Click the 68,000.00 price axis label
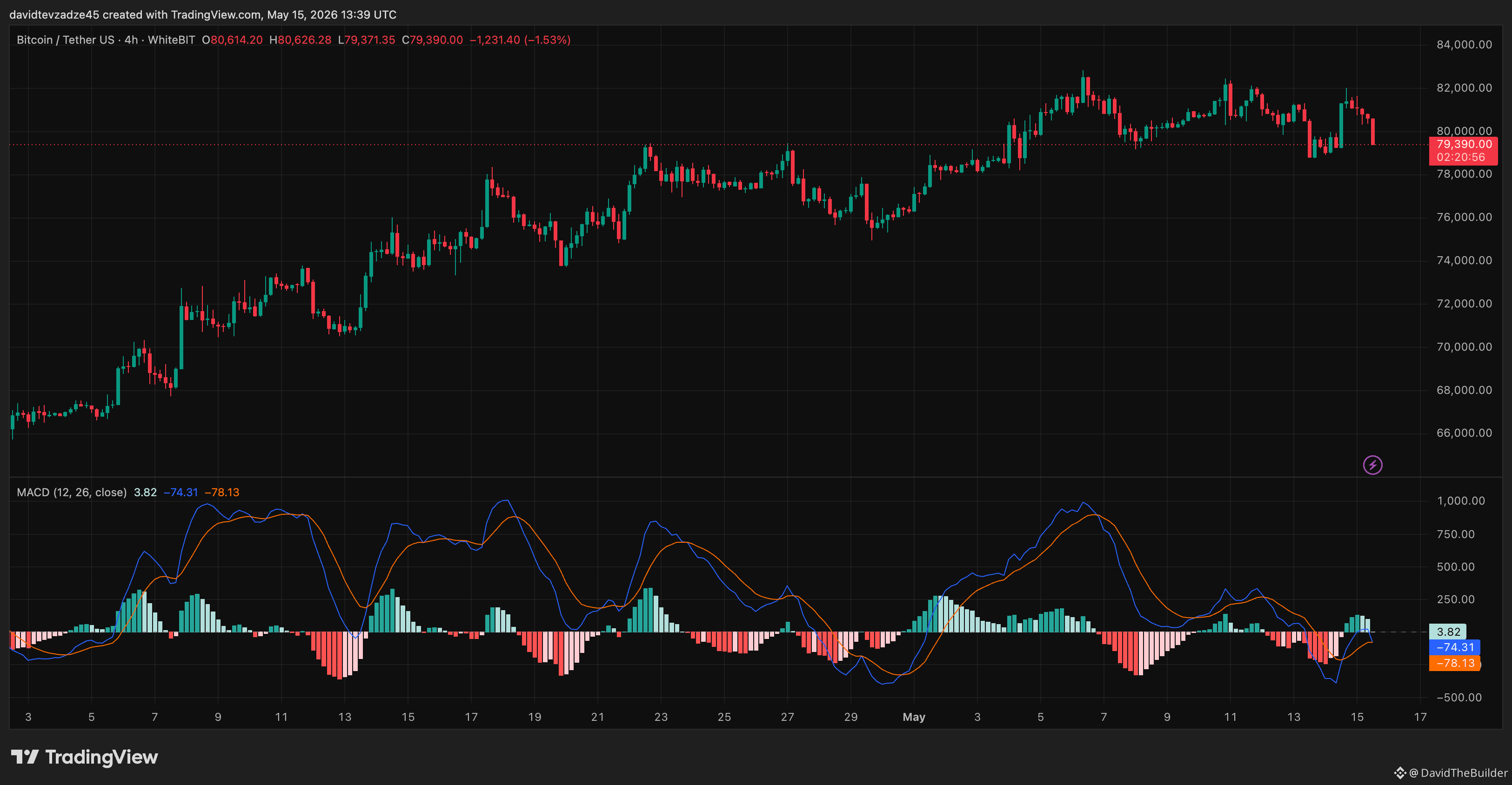This screenshot has width=1512, height=785. (1464, 390)
